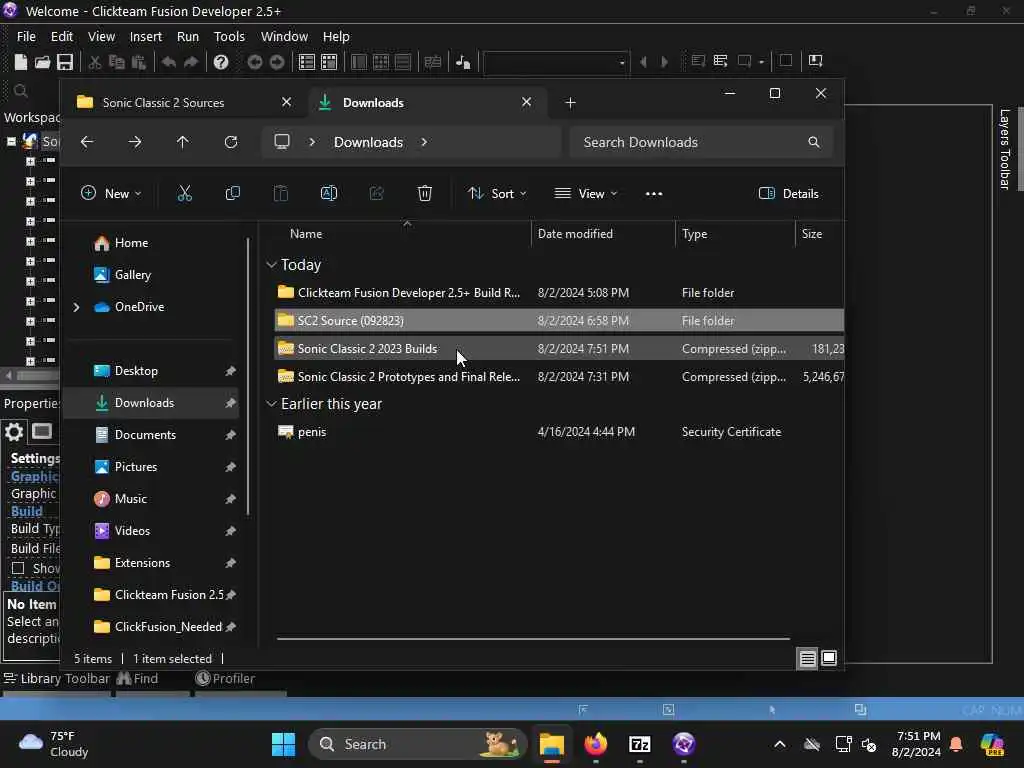The image size is (1024, 768).
Task: Click the Search Downloads field
Action: [x=701, y=142]
